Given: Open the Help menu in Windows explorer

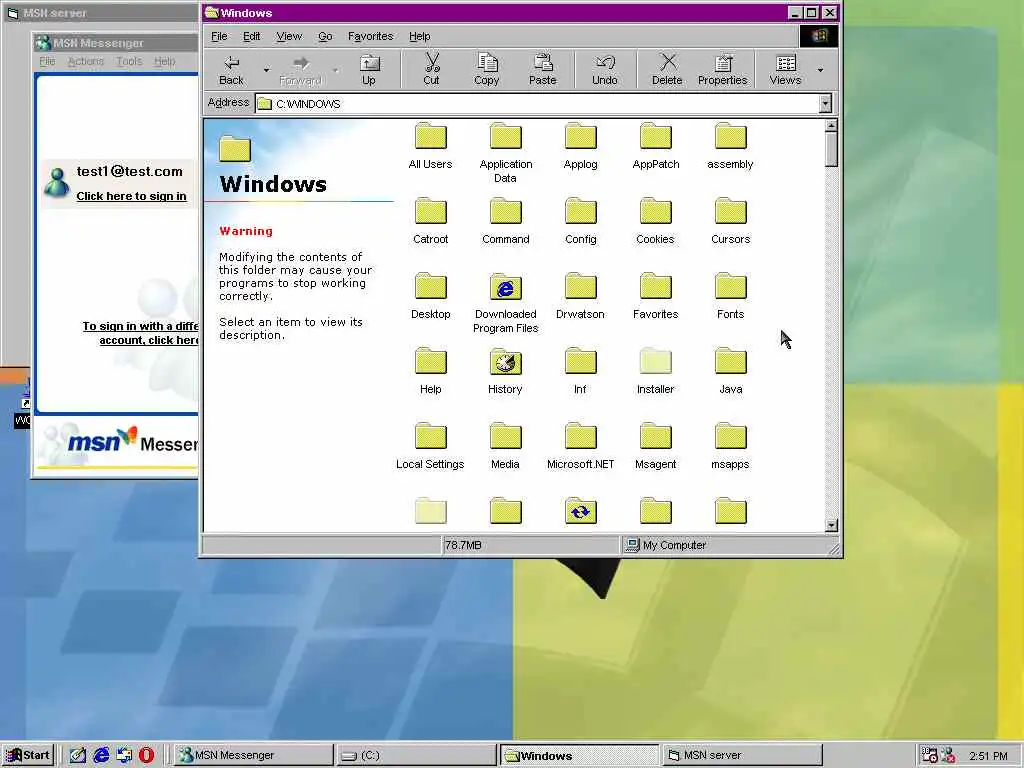Looking at the screenshot, I should (x=419, y=37).
